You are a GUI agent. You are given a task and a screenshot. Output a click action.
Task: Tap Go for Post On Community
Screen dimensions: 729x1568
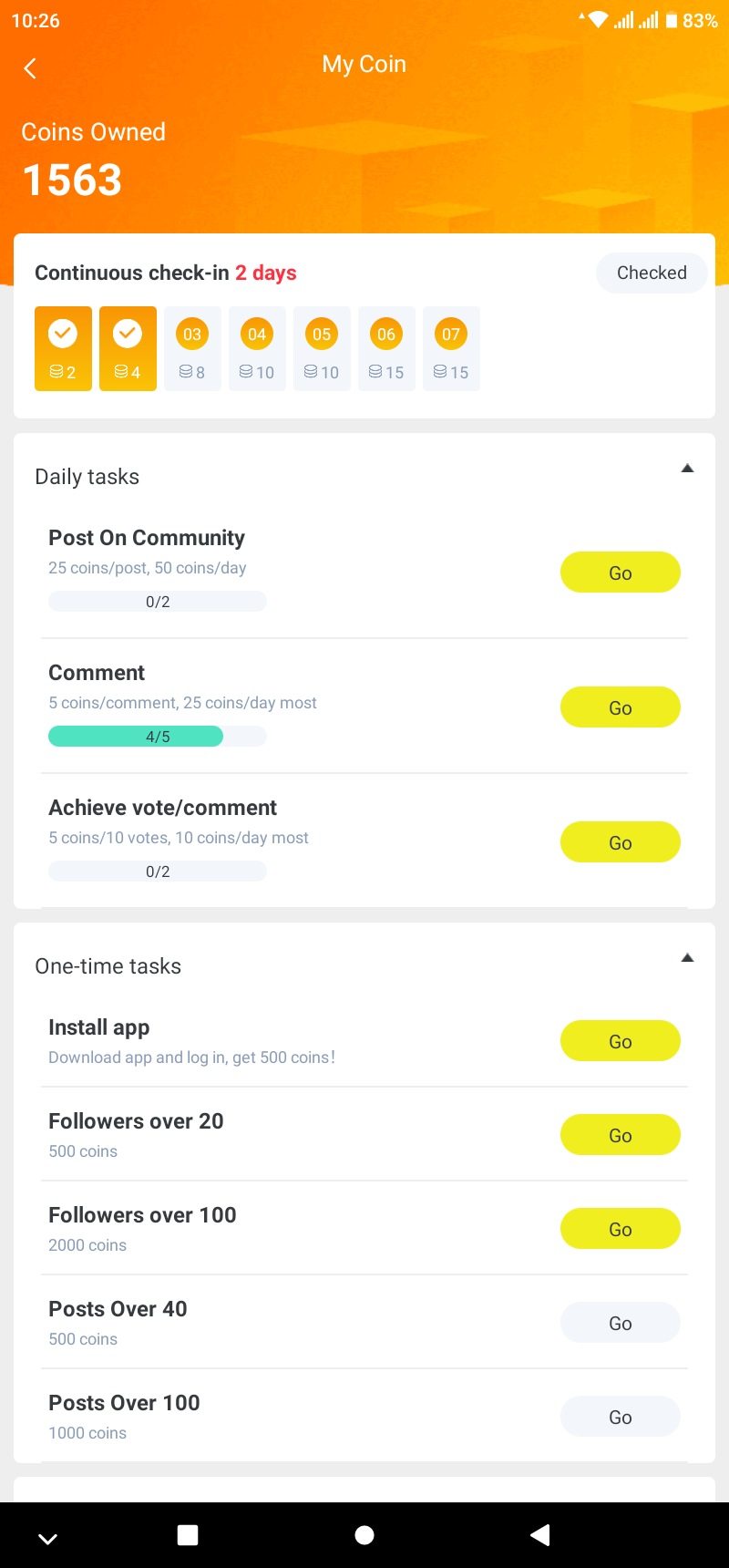pos(620,573)
